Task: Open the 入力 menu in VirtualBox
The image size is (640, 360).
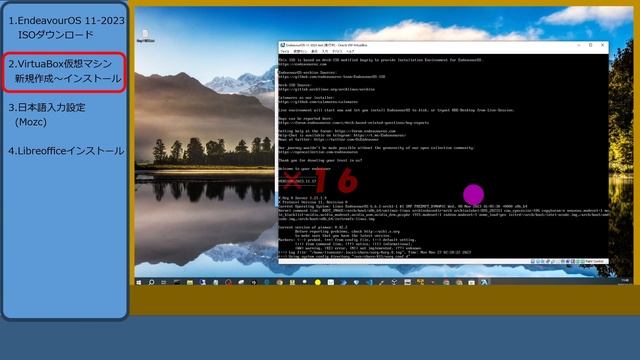Action: pos(325,51)
